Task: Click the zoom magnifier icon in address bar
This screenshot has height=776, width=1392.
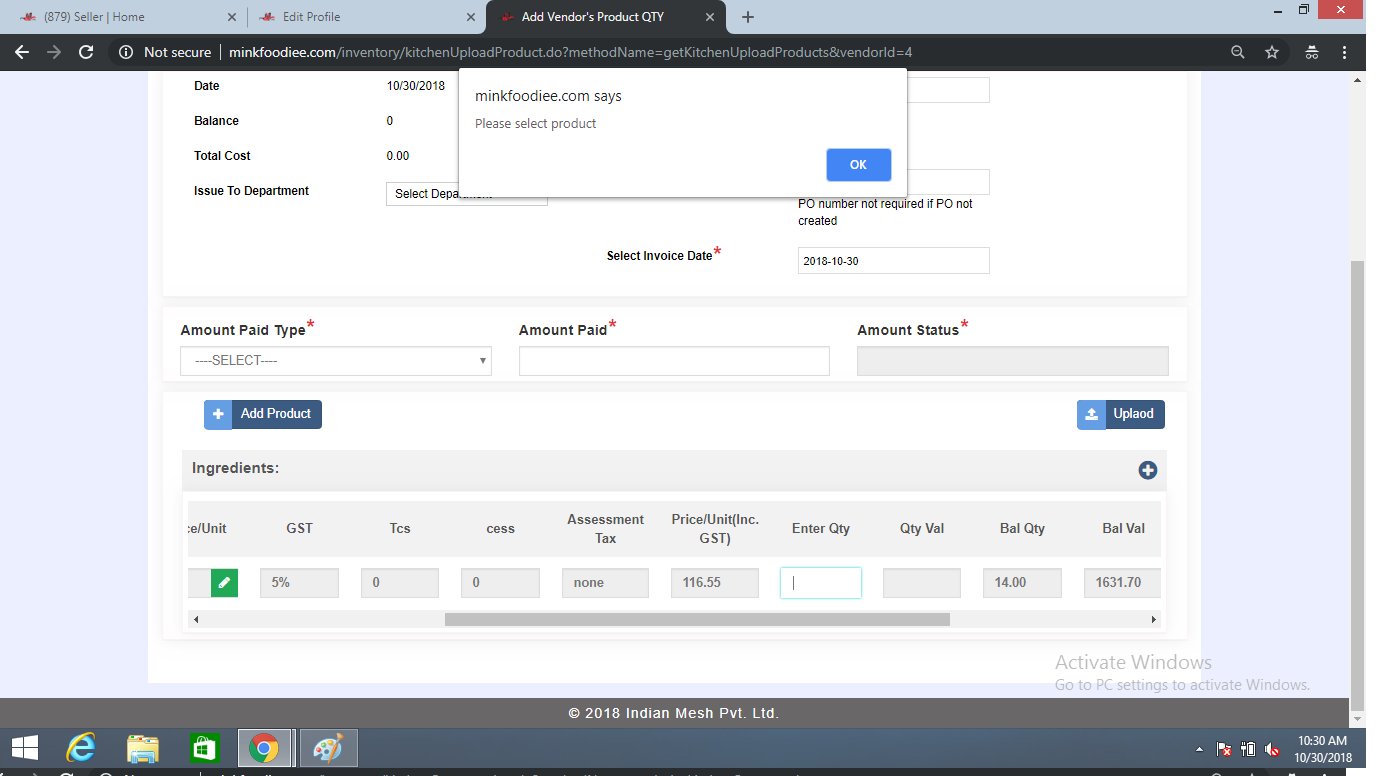Action: (1238, 52)
